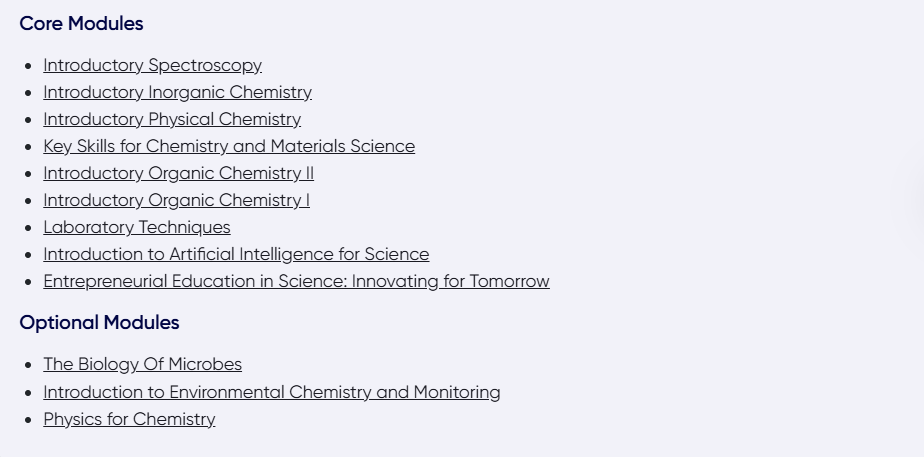Select the Introductory Organic Chemistry II link
Screen dimensions: 924x457
178,173
